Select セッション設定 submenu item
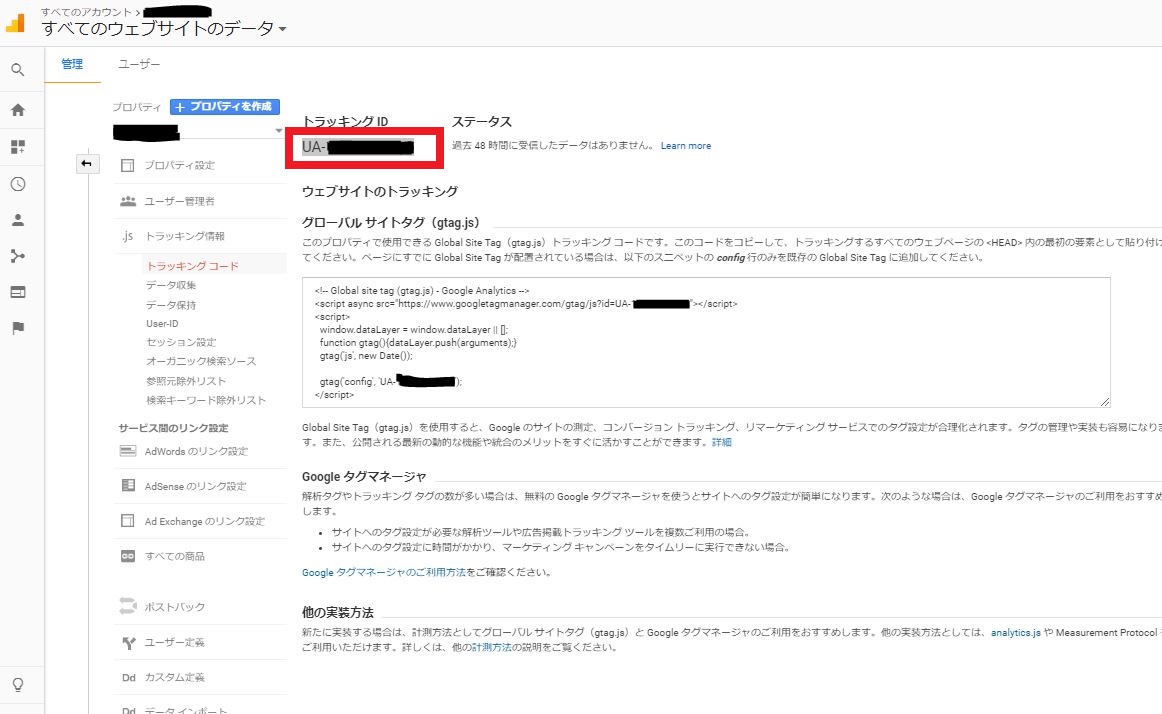Image resolution: width=1162 pixels, height=714 pixels. 181,343
